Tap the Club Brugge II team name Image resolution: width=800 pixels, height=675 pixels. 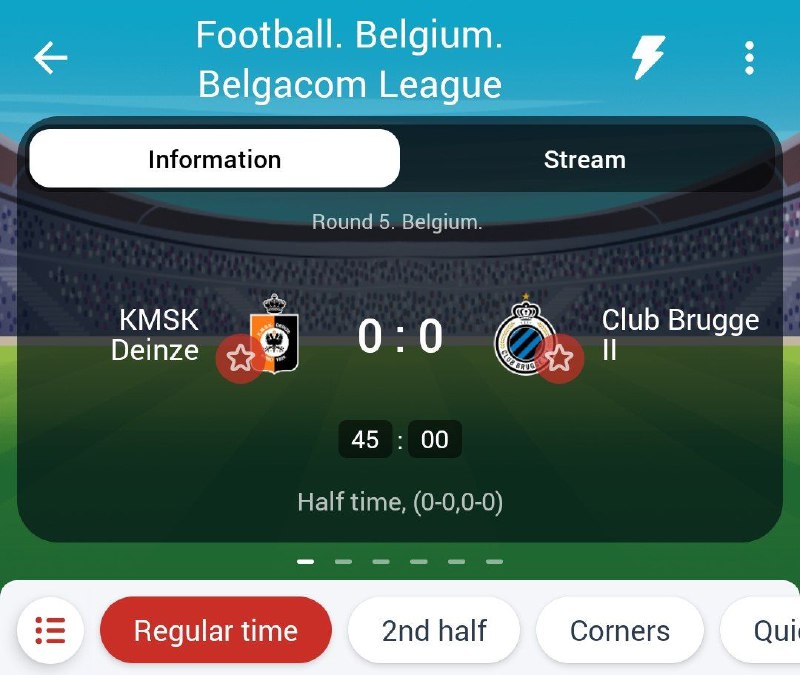click(680, 334)
